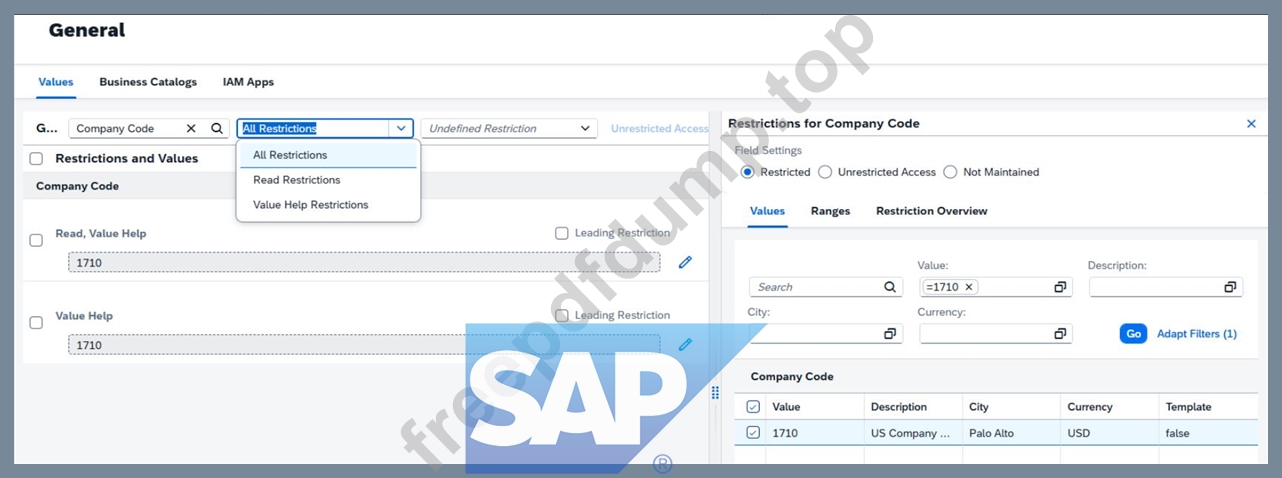This screenshot has width=1282, height=478.
Task: Edit the Value Help restriction pencil icon
Action: [x=685, y=344]
